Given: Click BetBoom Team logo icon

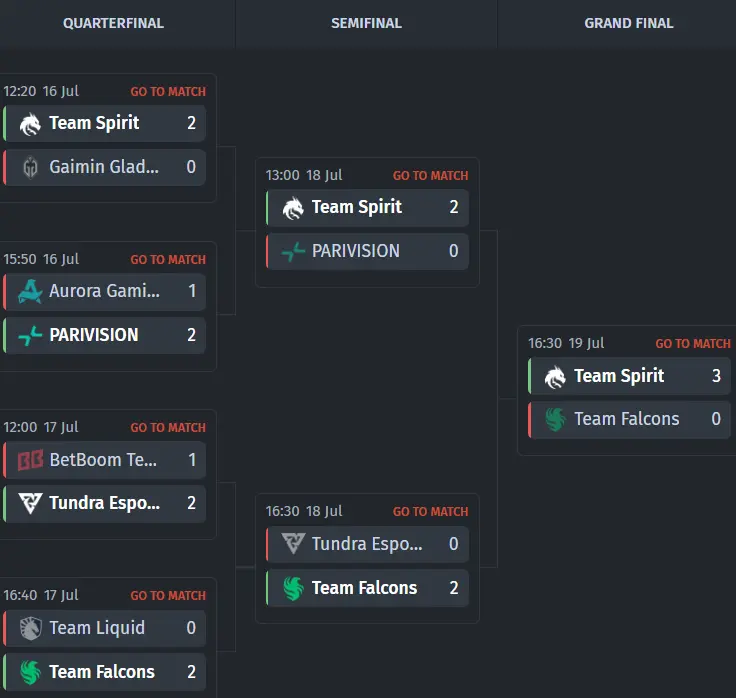Looking at the screenshot, I should pyautogui.click(x=30, y=460).
